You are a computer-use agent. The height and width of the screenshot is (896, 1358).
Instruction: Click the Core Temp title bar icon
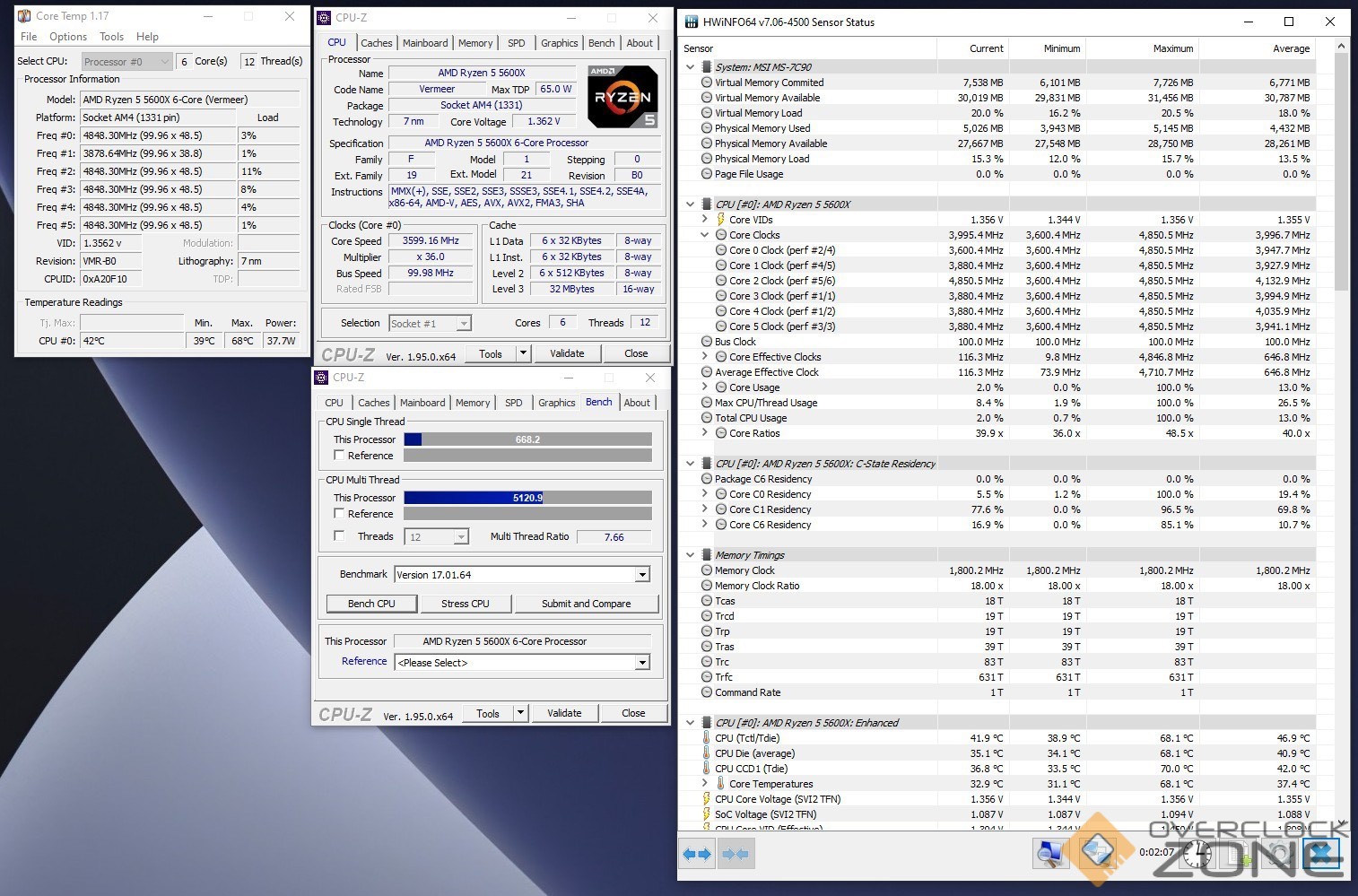[x=24, y=16]
